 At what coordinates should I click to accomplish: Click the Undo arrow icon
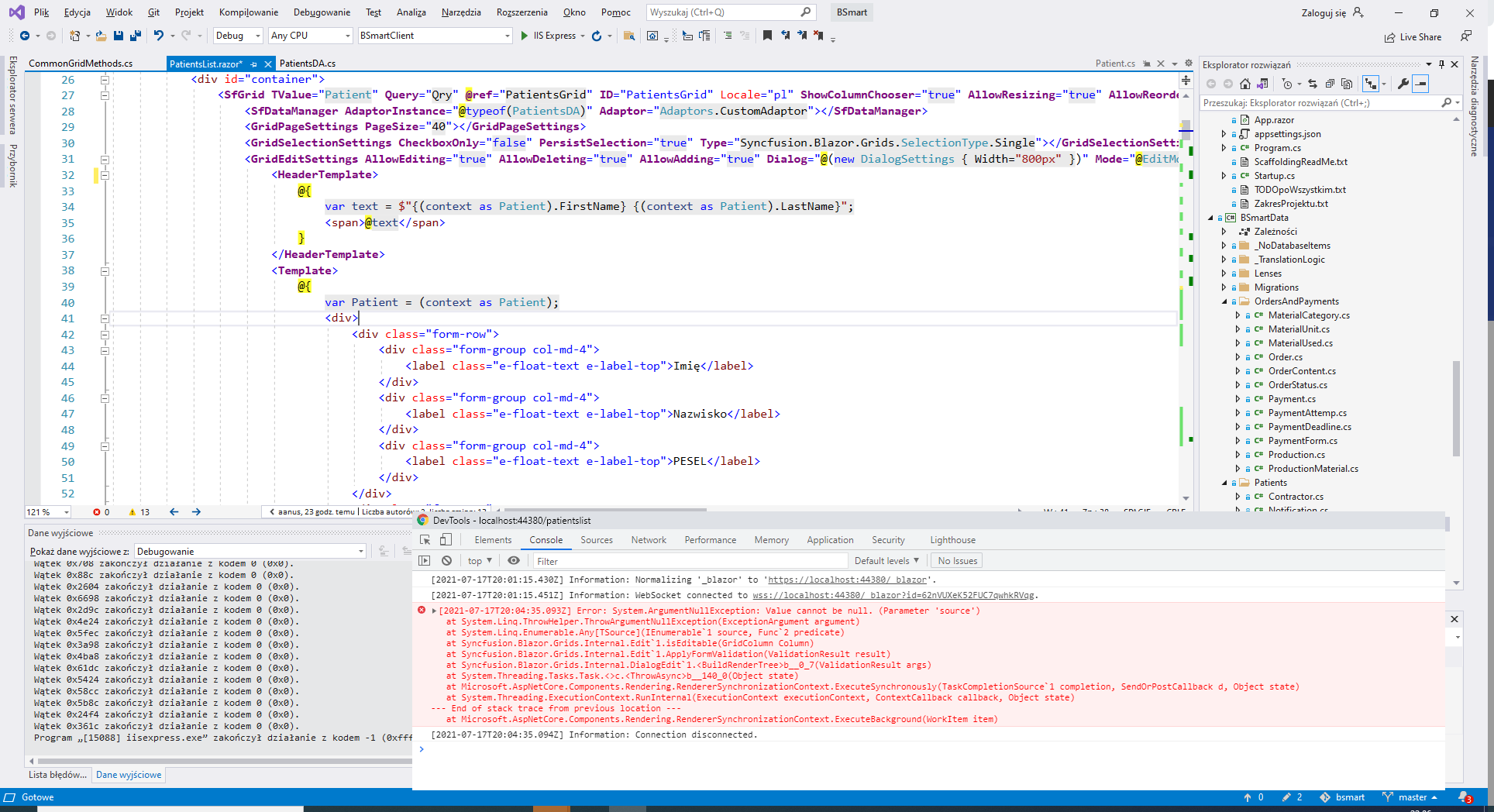(x=158, y=36)
